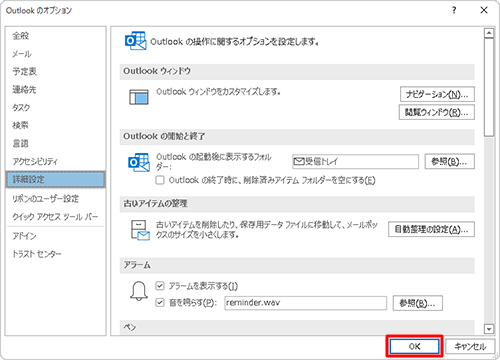Select アドイン in the sidebar
Screen dimensions: 500x360
[x=24, y=236]
